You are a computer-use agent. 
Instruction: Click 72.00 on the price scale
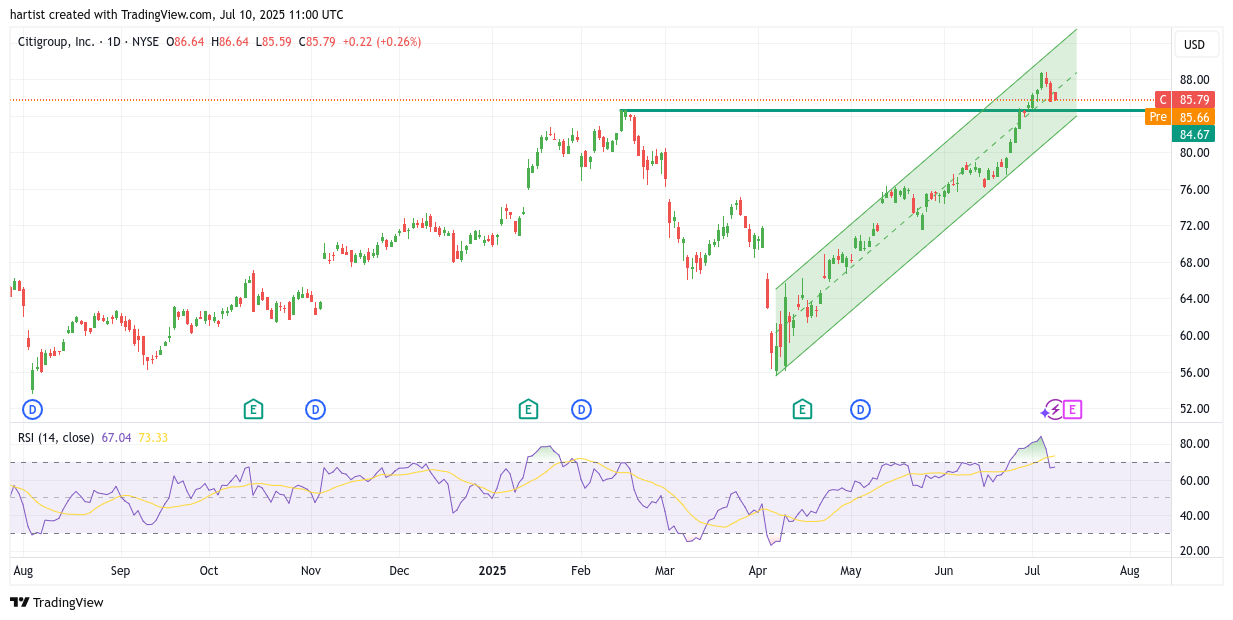[1194, 226]
